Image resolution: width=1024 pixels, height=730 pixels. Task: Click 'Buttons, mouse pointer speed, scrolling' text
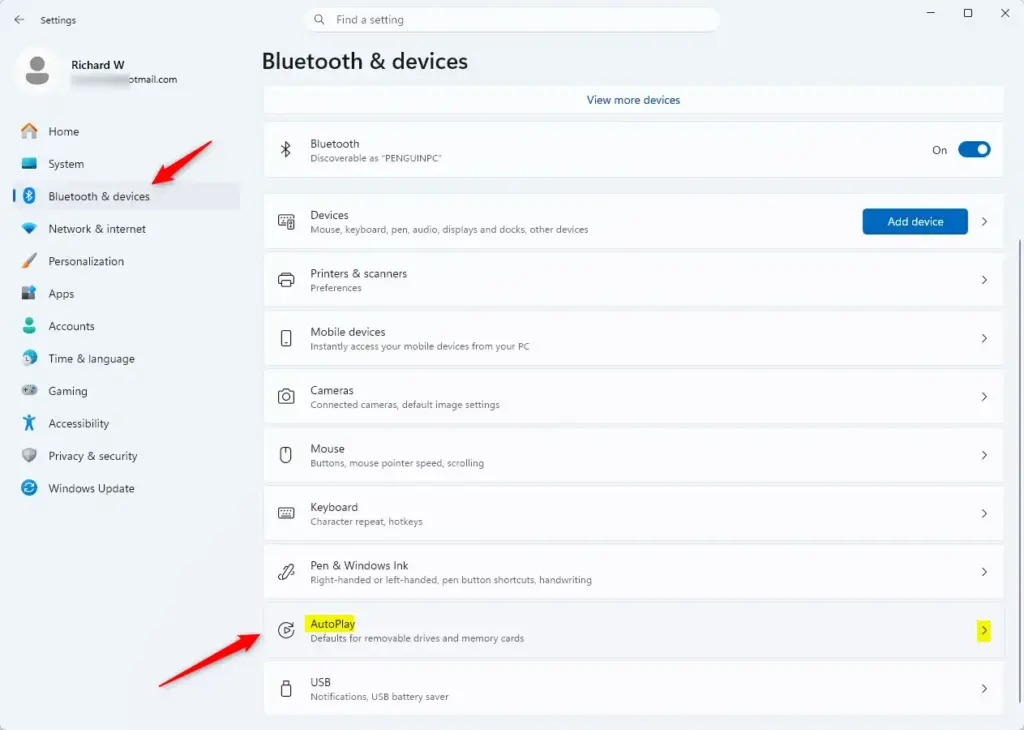397,463
